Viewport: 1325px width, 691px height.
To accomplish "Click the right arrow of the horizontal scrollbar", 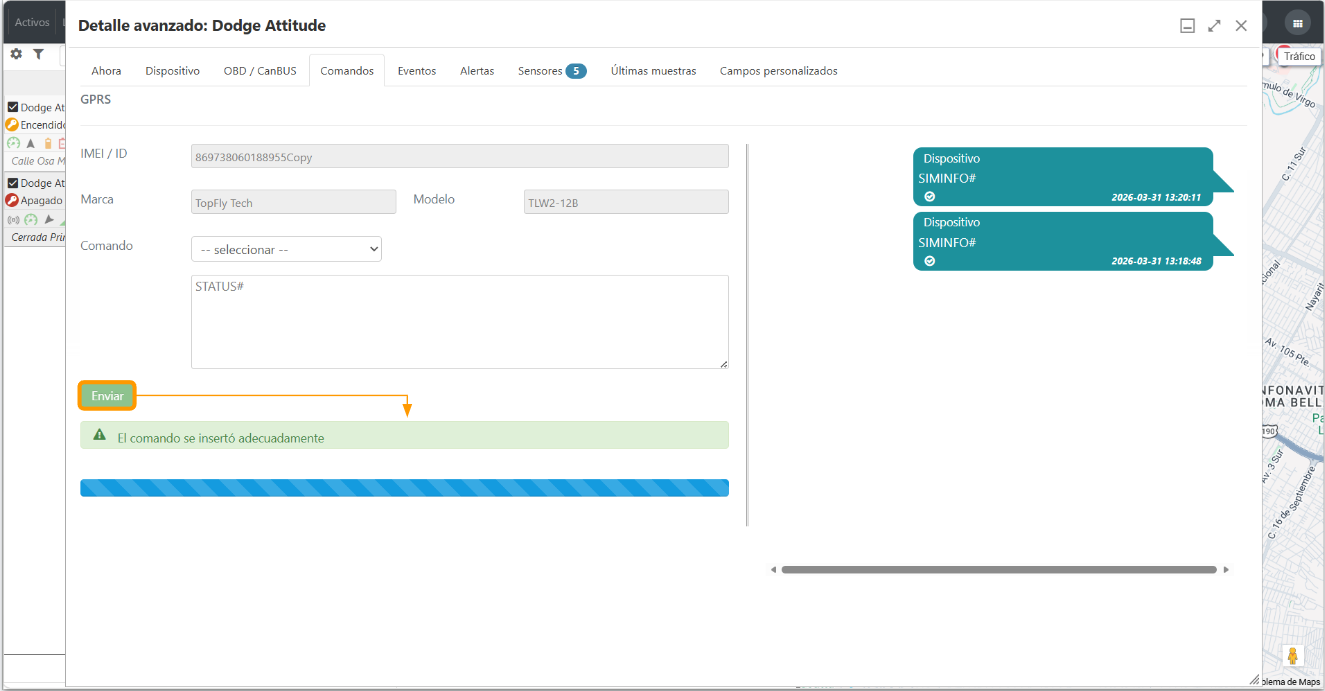I will point(1227,570).
